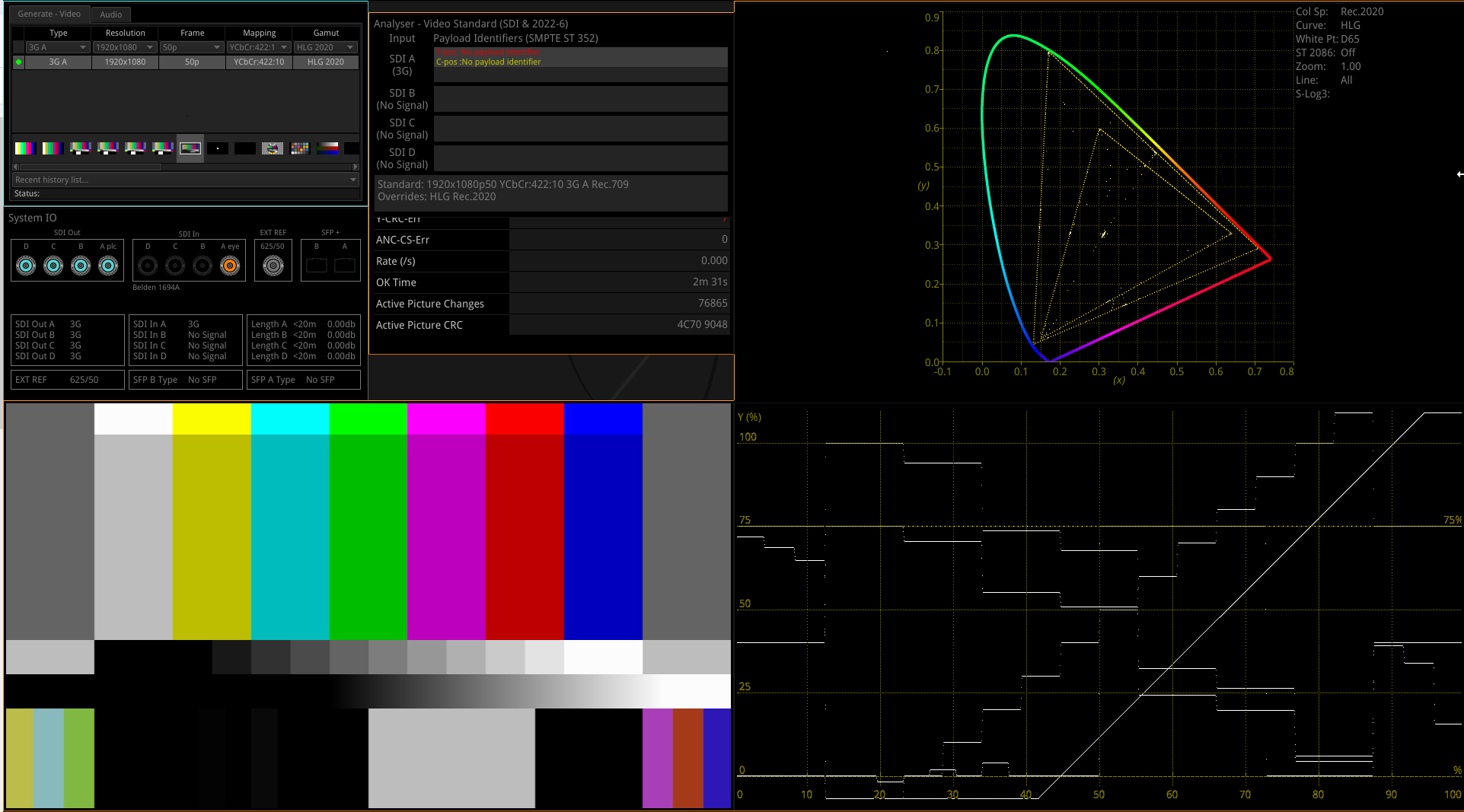Click the SDI In B connector

click(x=203, y=266)
